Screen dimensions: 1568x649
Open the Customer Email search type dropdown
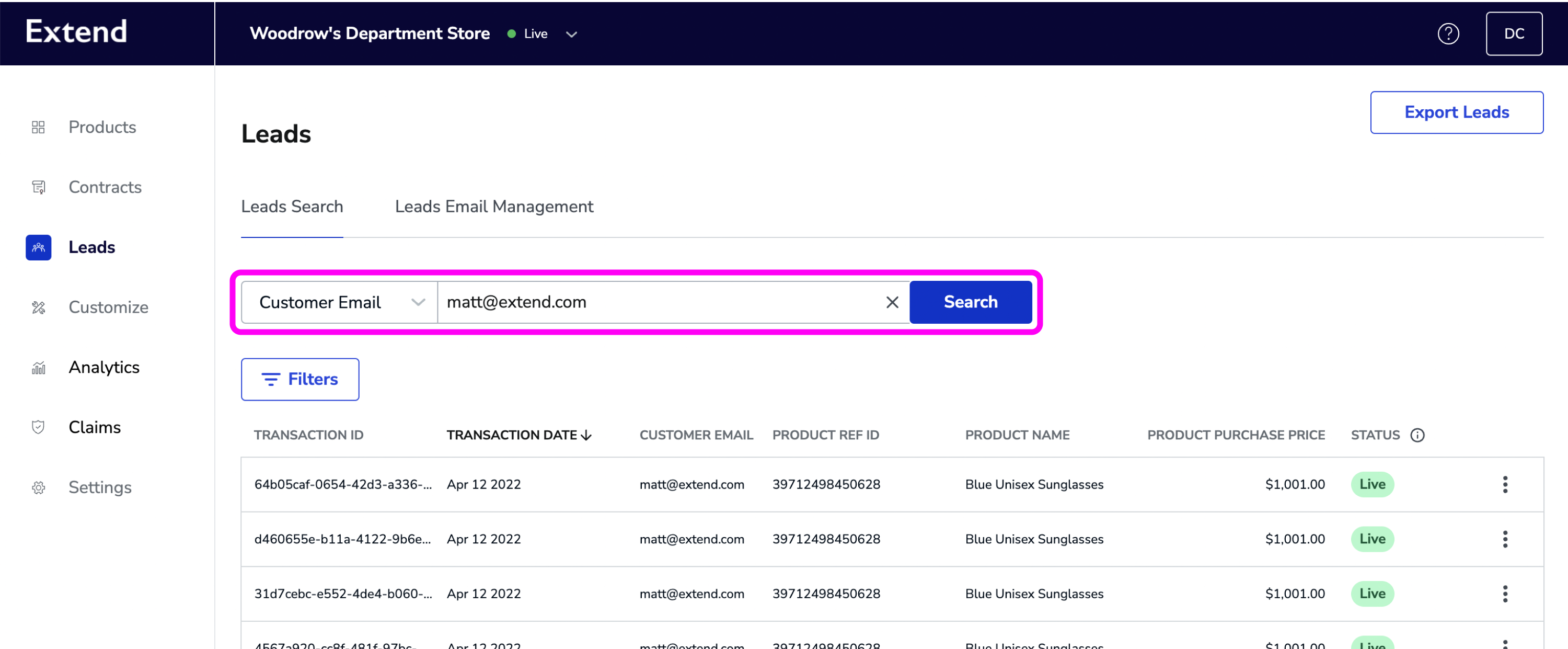tap(340, 302)
